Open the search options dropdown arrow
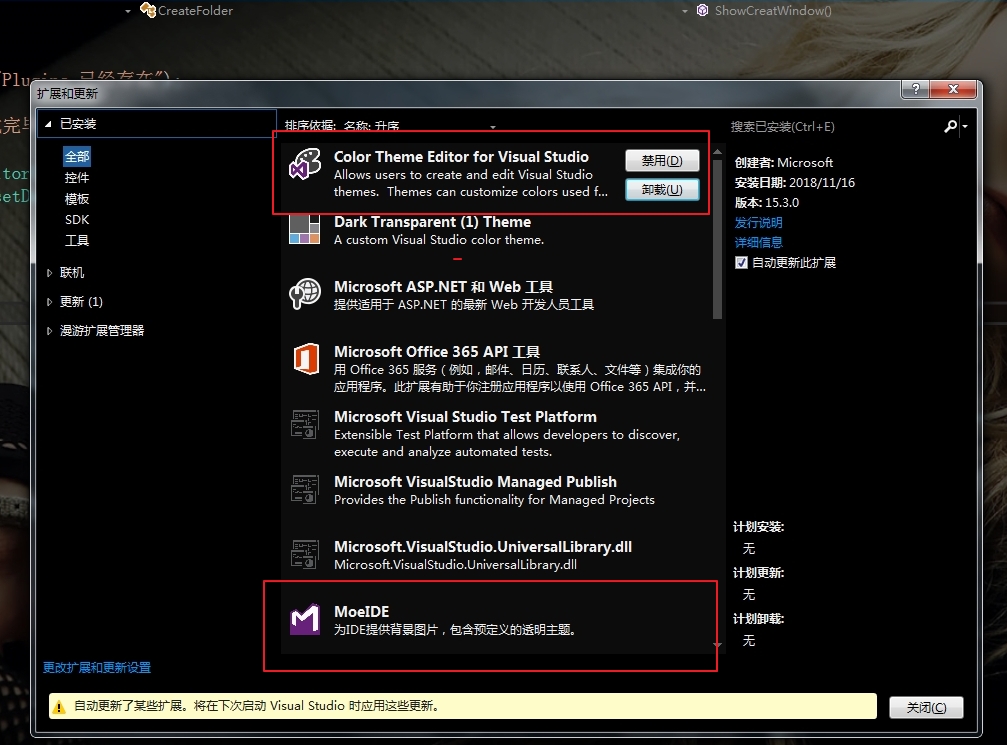Screen dimensions: 1007x745 coord(965,127)
